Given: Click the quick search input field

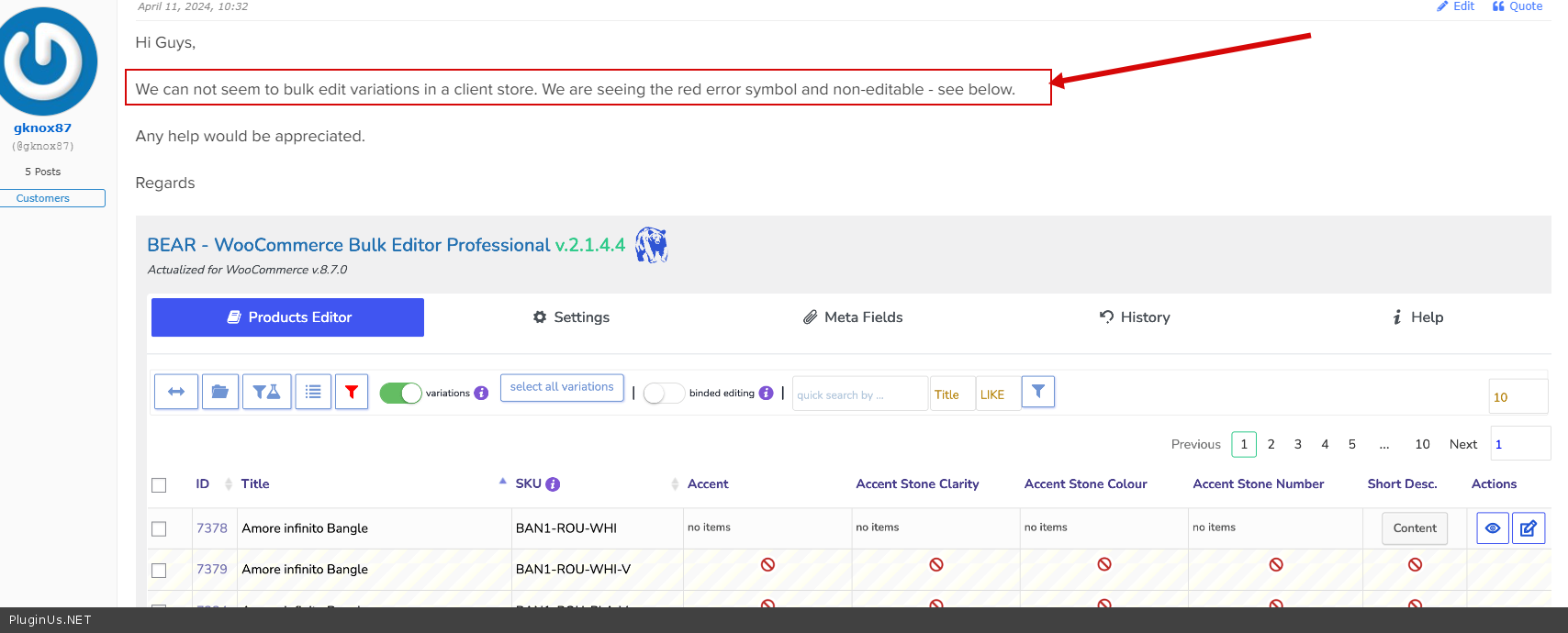Looking at the screenshot, I should (x=859, y=394).
